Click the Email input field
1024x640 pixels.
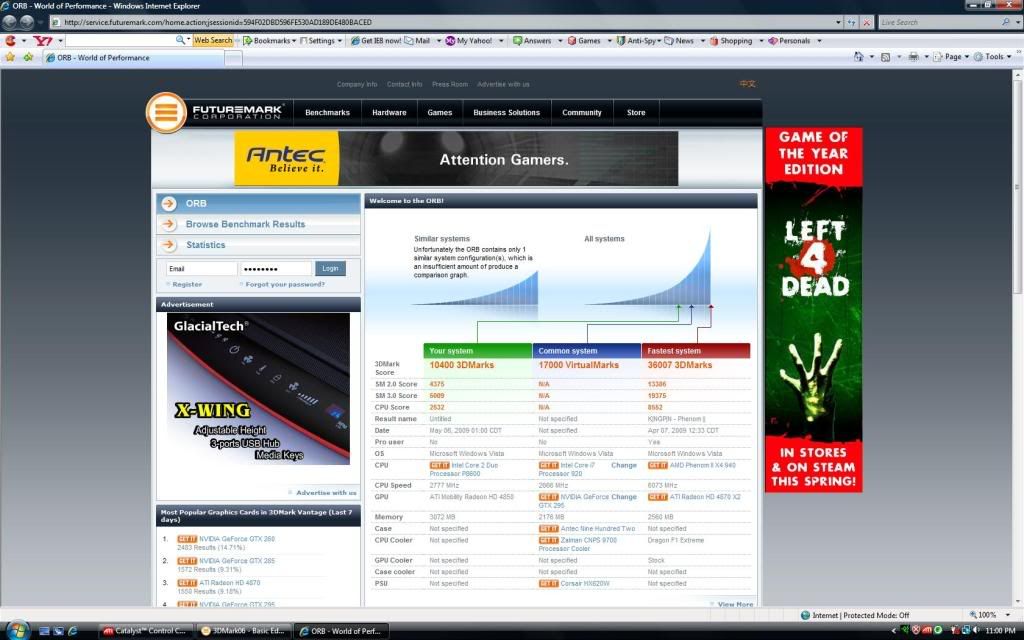coord(201,268)
